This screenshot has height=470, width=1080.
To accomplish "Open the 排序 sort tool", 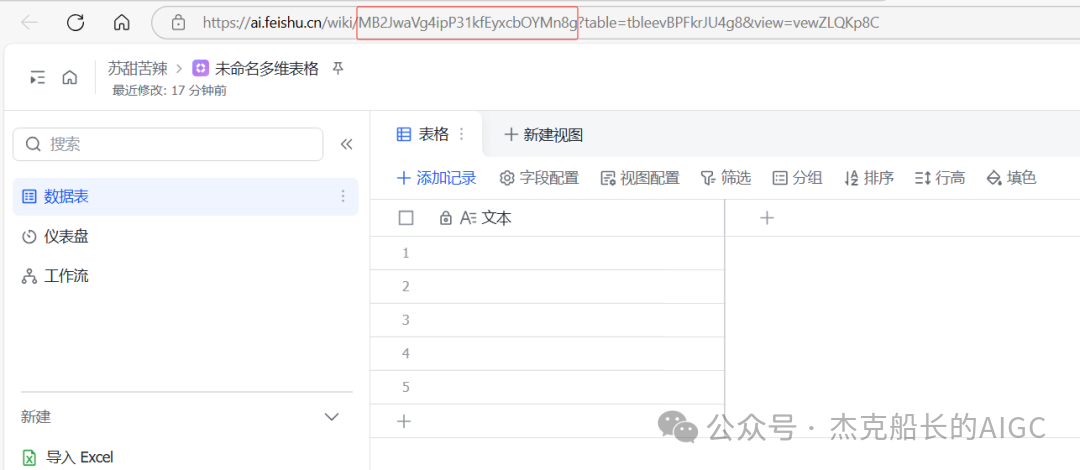I will [x=869, y=178].
